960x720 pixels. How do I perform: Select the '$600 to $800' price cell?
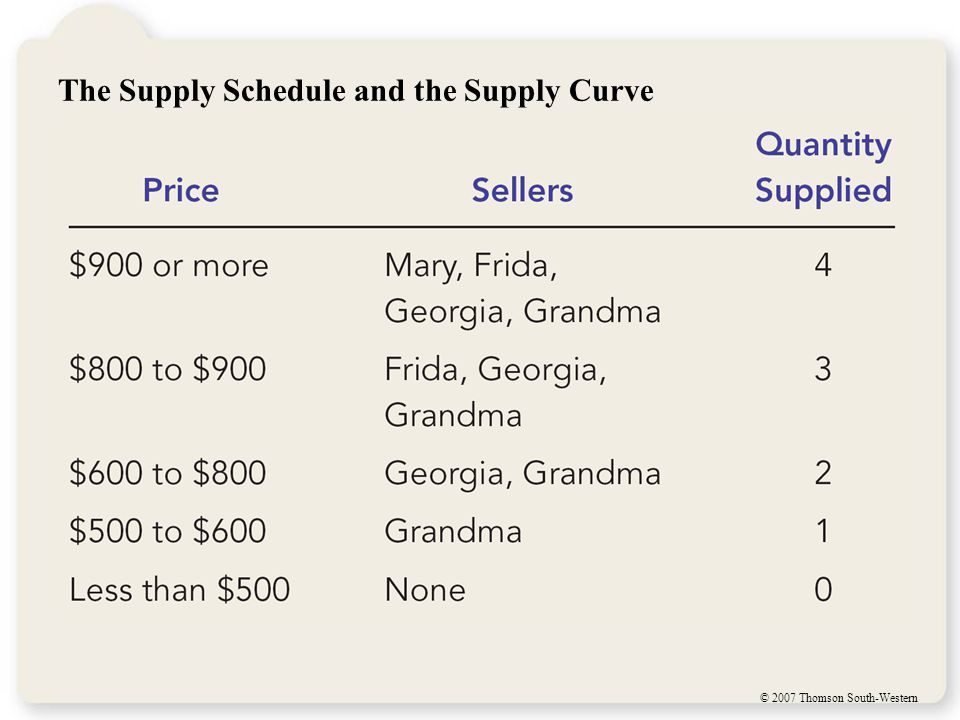tap(168, 473)
